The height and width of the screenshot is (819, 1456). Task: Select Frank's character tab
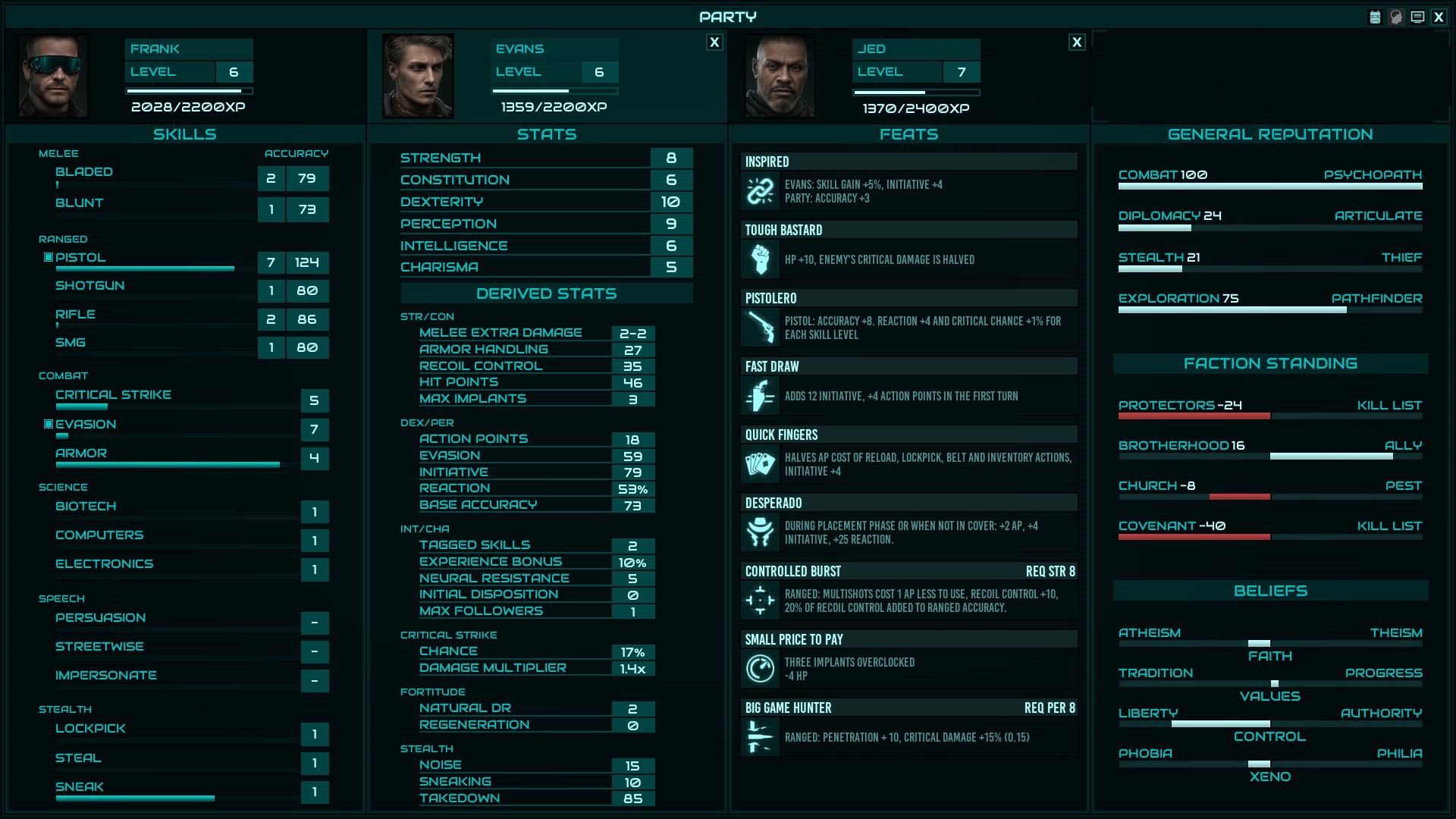pyautogui.click(x=184, y=76)
